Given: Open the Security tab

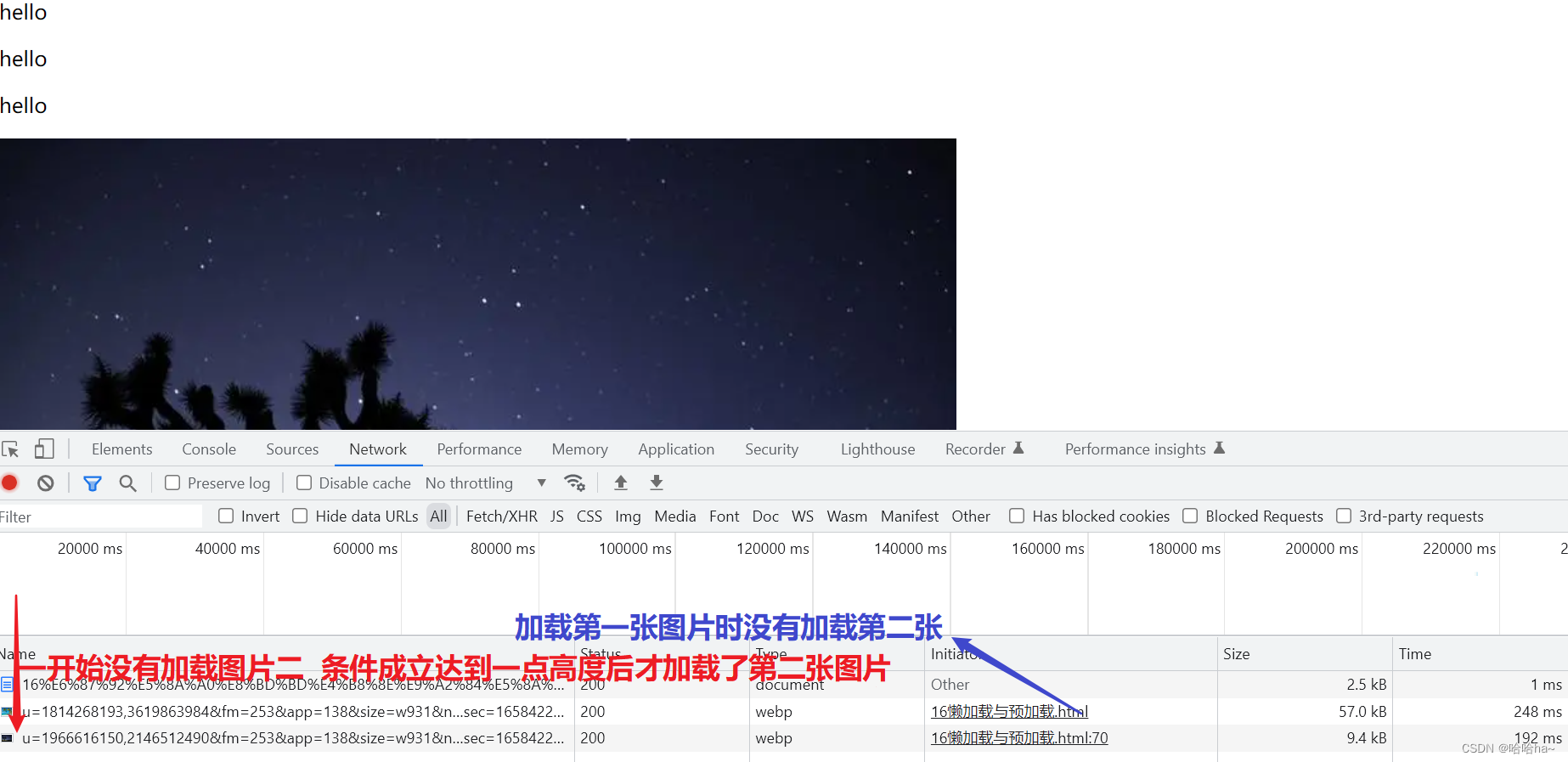Looking at the screenshot, I should pyautogui.click(x=772, y=449).
